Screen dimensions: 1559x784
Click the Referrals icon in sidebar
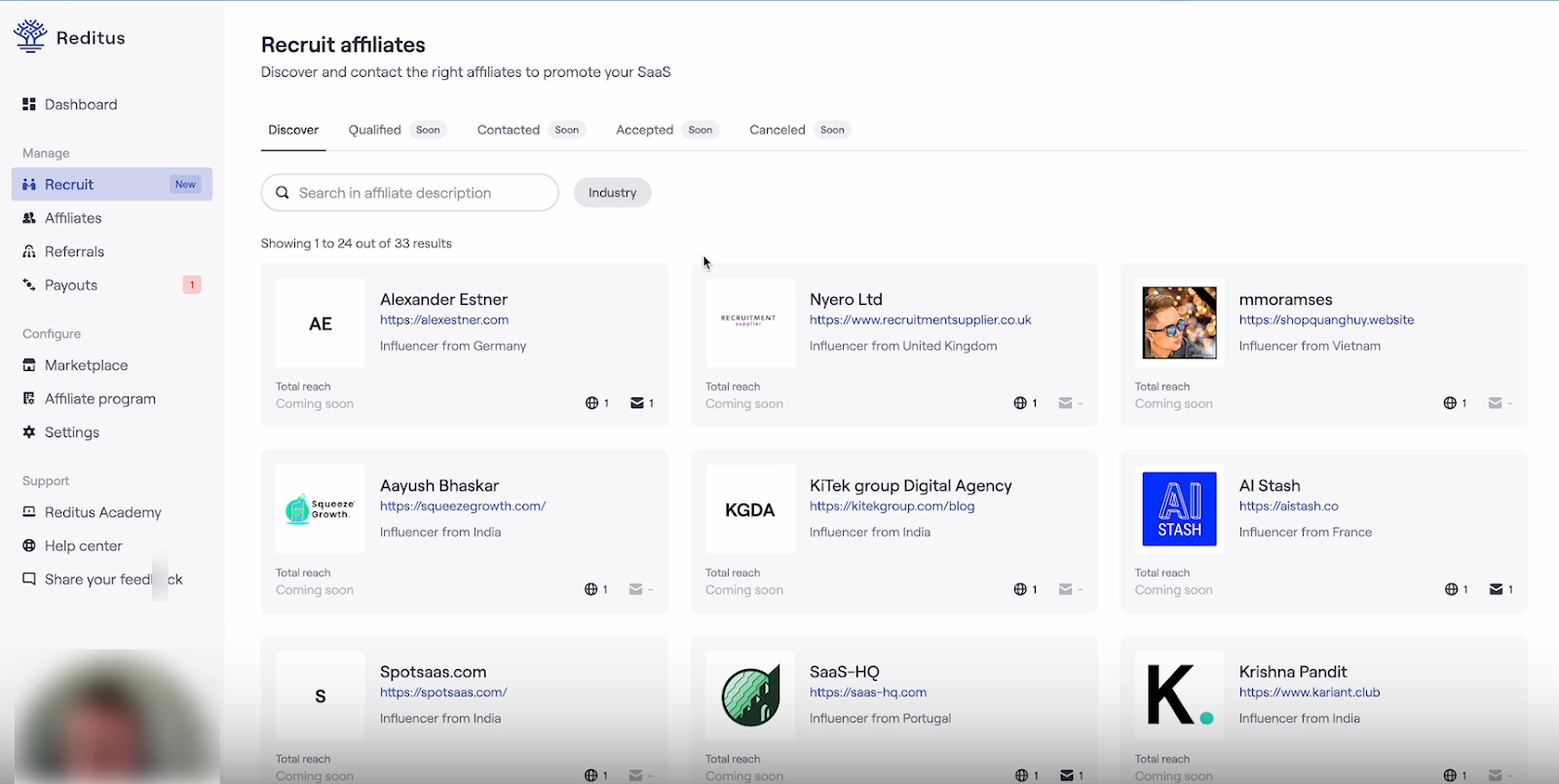pyautogui.click(x=29, y=251)
